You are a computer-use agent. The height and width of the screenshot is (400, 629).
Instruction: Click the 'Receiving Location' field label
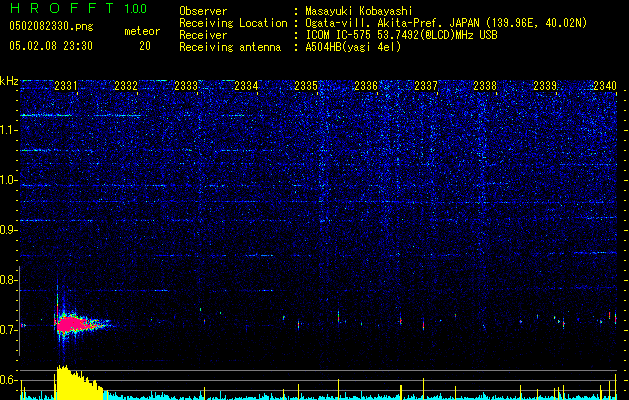point(233,23)
